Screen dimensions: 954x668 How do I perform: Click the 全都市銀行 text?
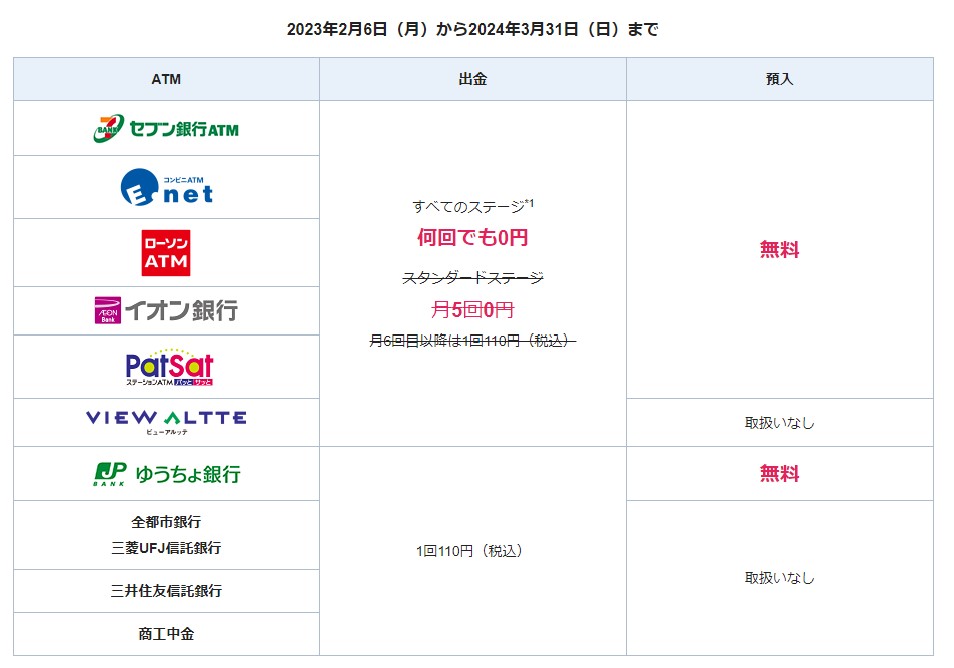click(x=166, y=522)
